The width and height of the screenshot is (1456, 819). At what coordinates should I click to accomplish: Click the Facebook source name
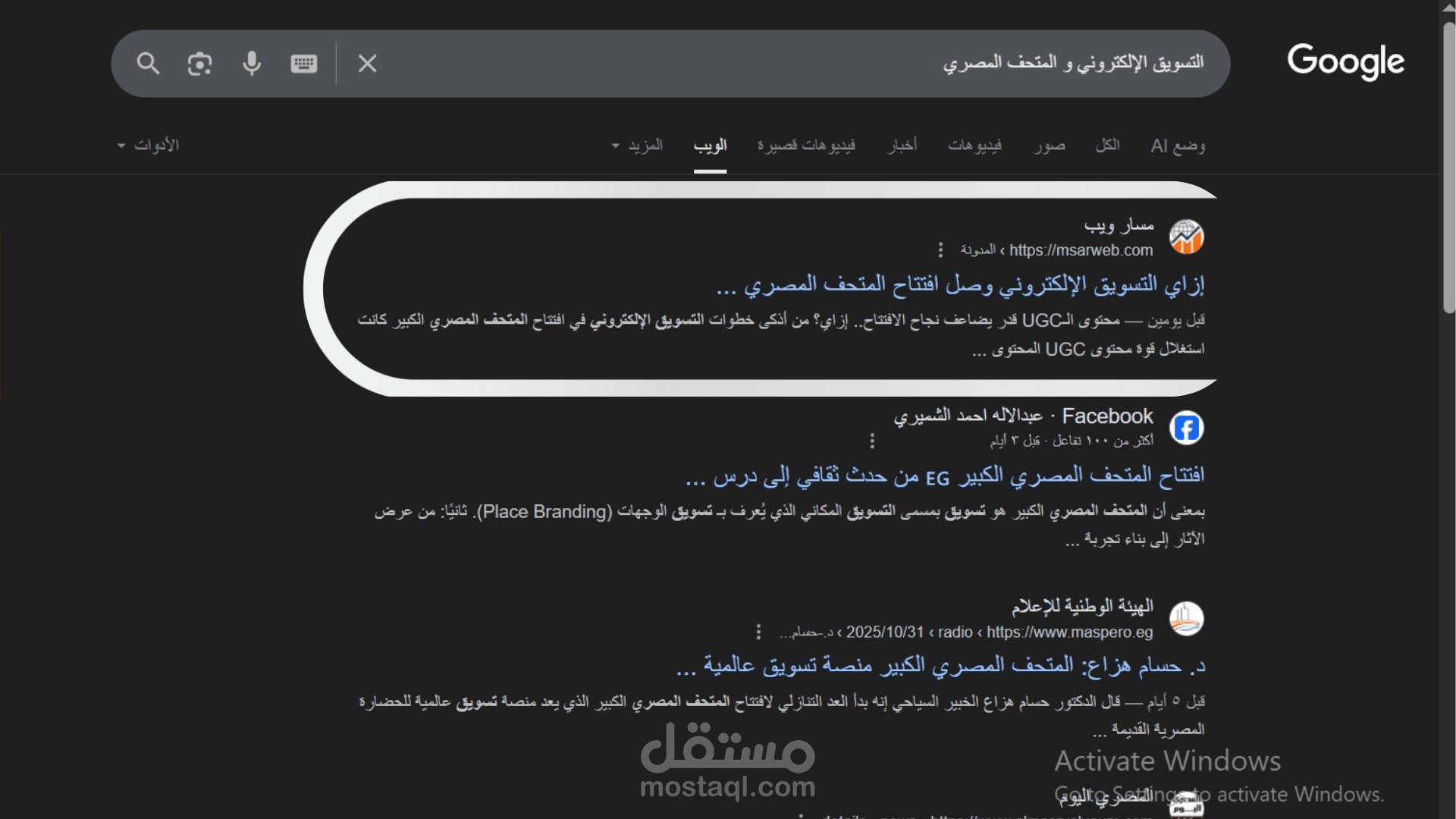click(1107, 416)
